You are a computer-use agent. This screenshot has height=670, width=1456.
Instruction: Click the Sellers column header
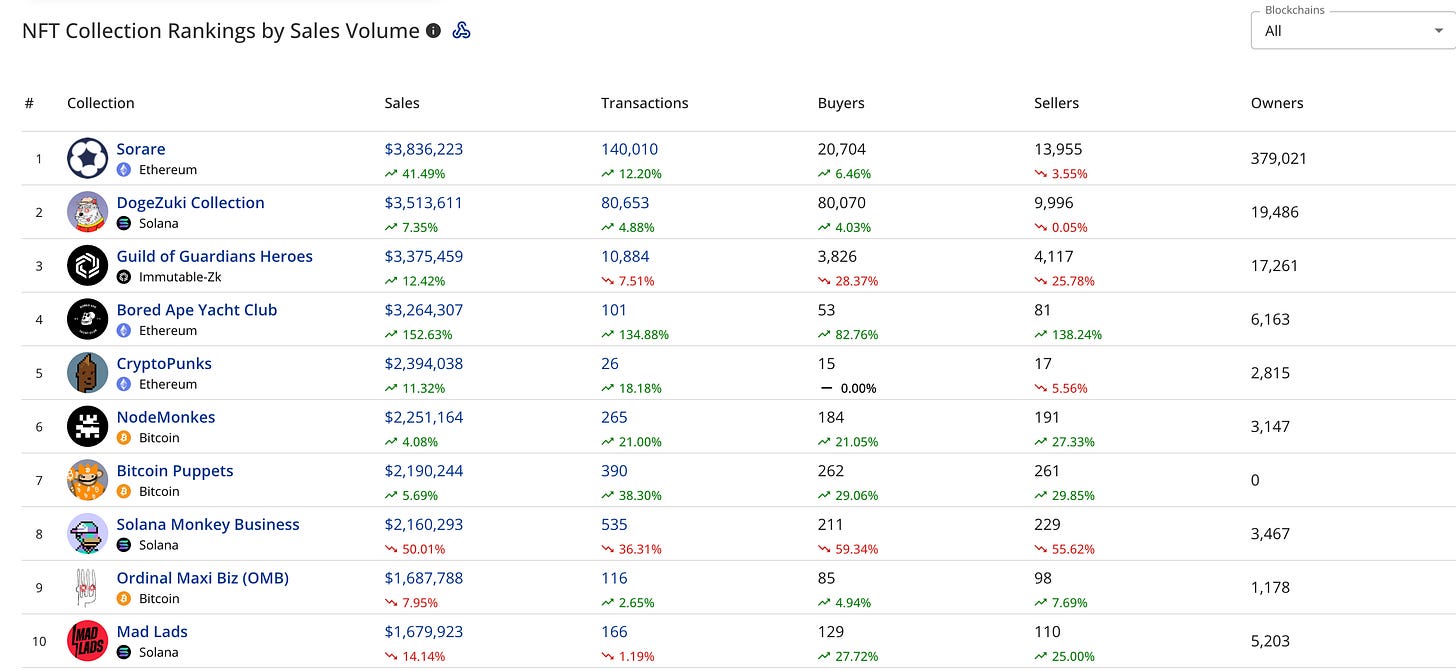click(x=1057, y=103)
